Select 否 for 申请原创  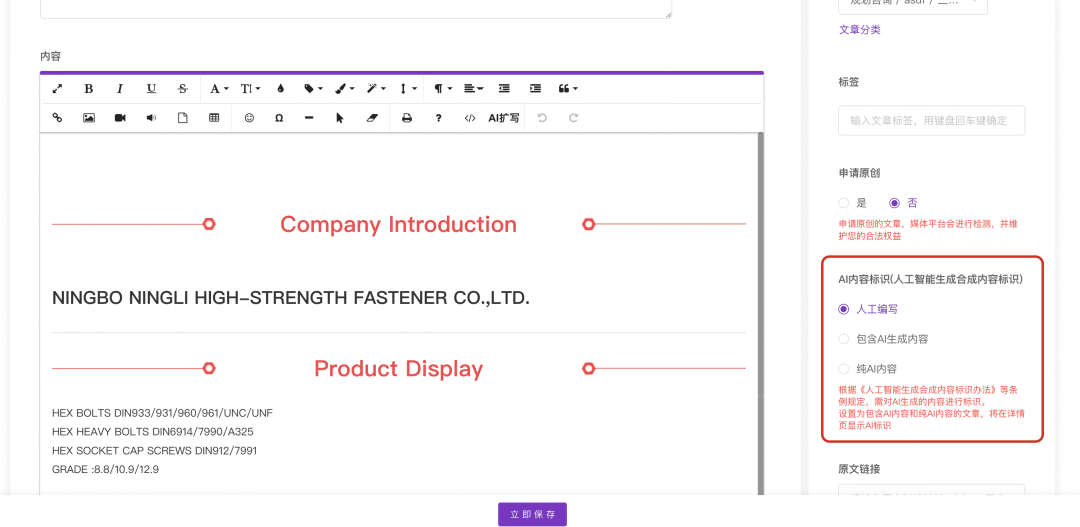895,203
